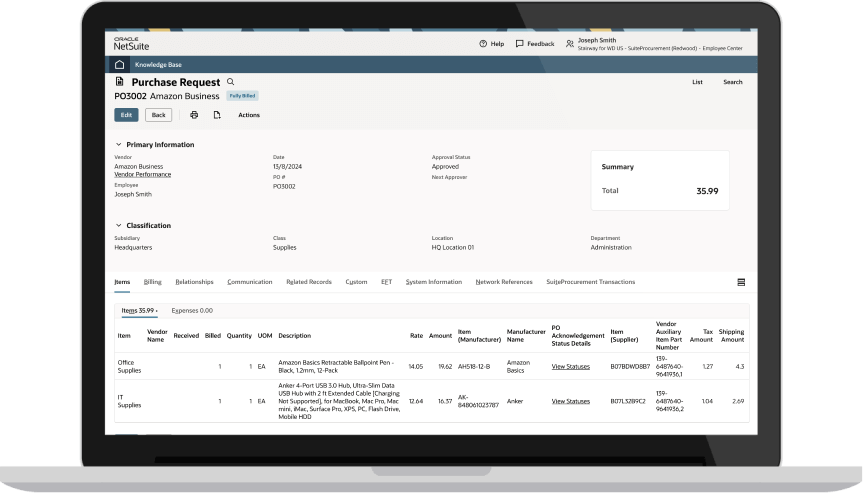Open the Vendor Performance link
The width and height of the screenshot is (863, 493).
pos(142,174)
